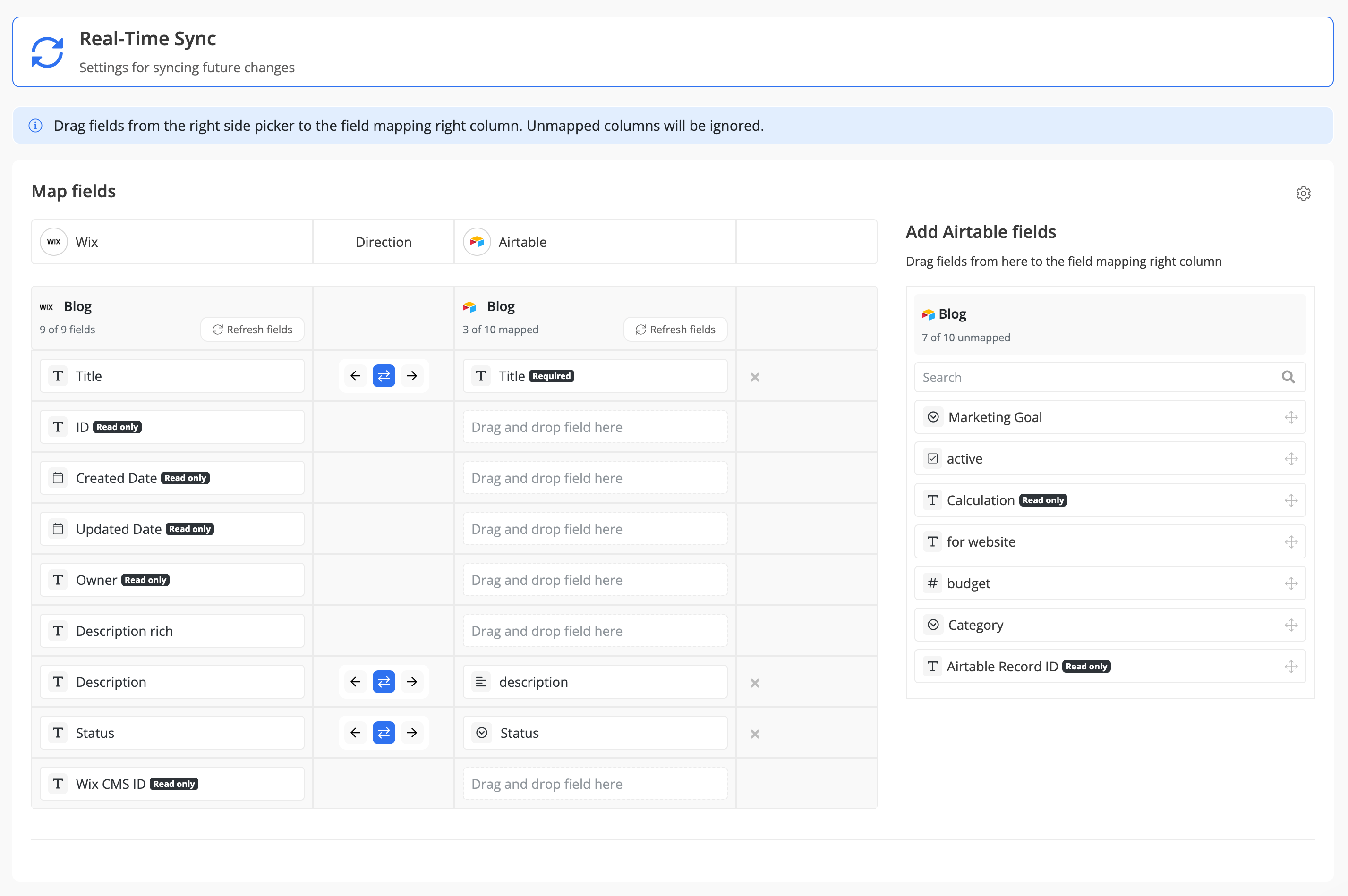Select the Wix CMS ID field
This screenshot has height=896, width=1348.
pyautogui.click(x=172, y=784)
